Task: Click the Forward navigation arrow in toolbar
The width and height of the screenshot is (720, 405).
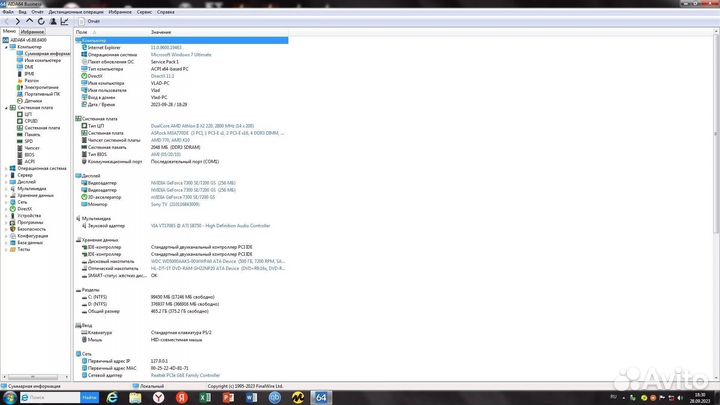Action: tap(17, 20)
